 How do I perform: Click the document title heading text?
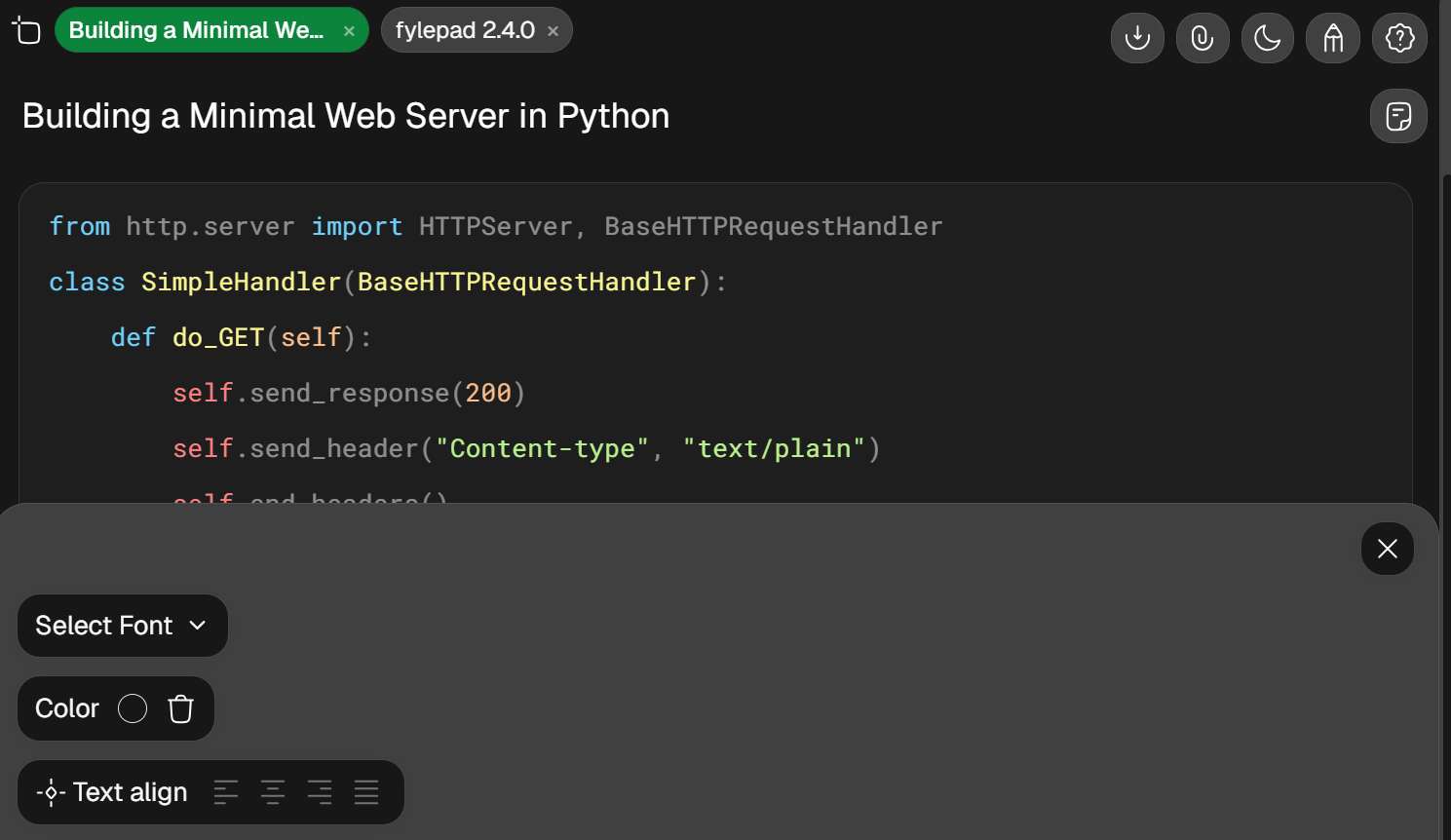[346, 116]
